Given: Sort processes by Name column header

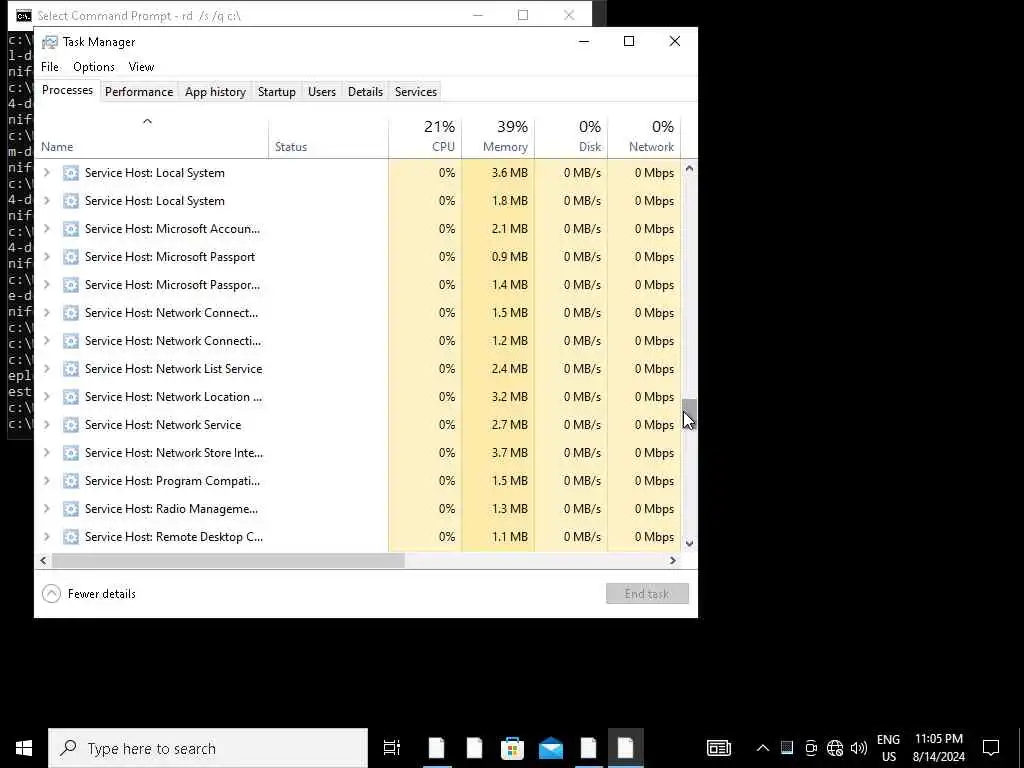Looking at the screenshot, I should click(x=152, y=136).
